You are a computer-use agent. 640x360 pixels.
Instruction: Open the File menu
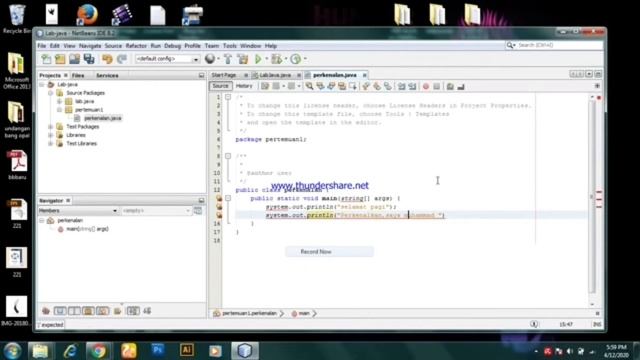coord(42,46)
